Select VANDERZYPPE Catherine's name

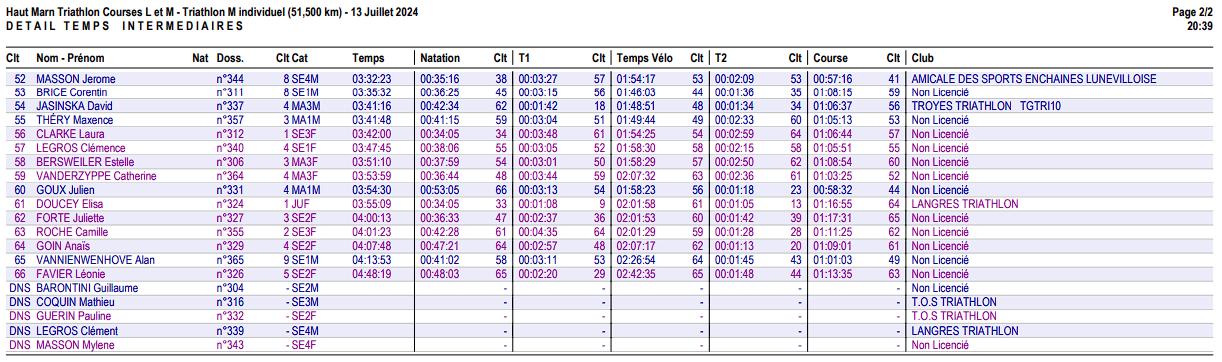96,176
